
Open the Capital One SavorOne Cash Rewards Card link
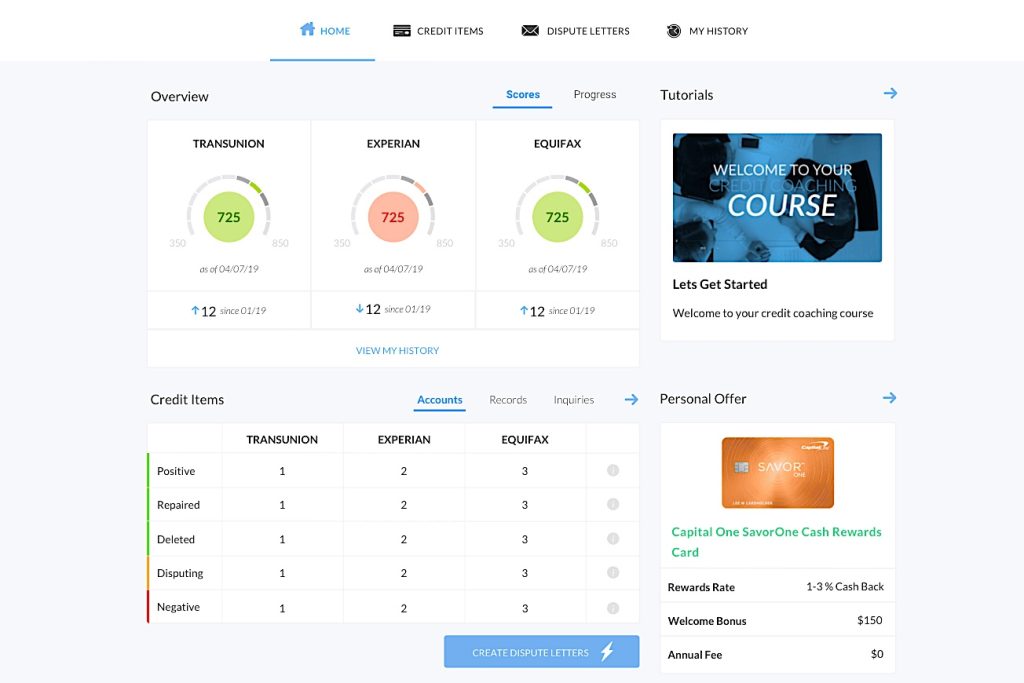tap(777, 543)
